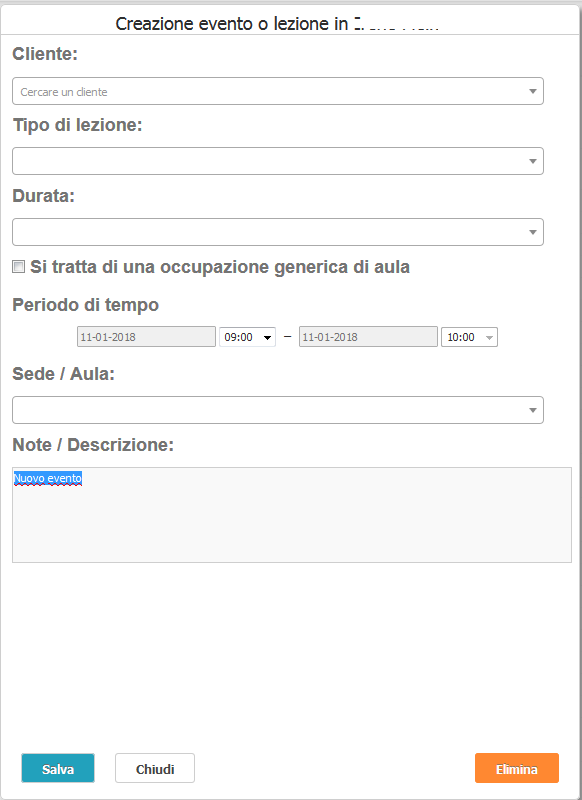Viewport: 582px width, 800px height.
Task: Click the end date field
Action: tap(368, 337)
